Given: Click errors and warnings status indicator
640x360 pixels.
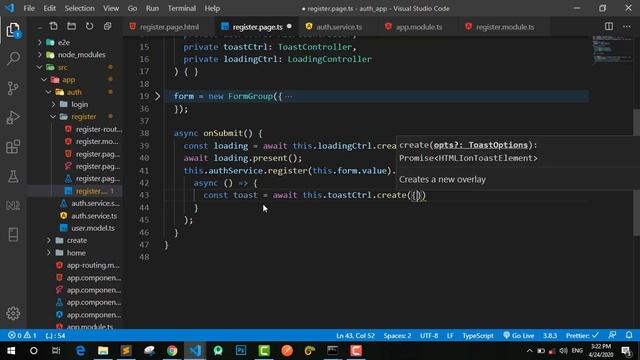Looking at the screenshot, I should pos(22,336).
